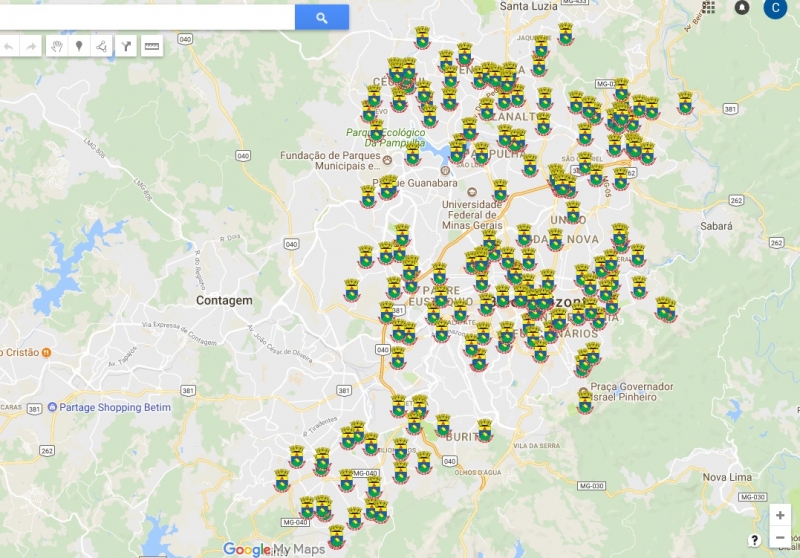The height and width of the screenshot is (558, 800).
Task: Select the Add directions tool
Action: click(126, 46)
